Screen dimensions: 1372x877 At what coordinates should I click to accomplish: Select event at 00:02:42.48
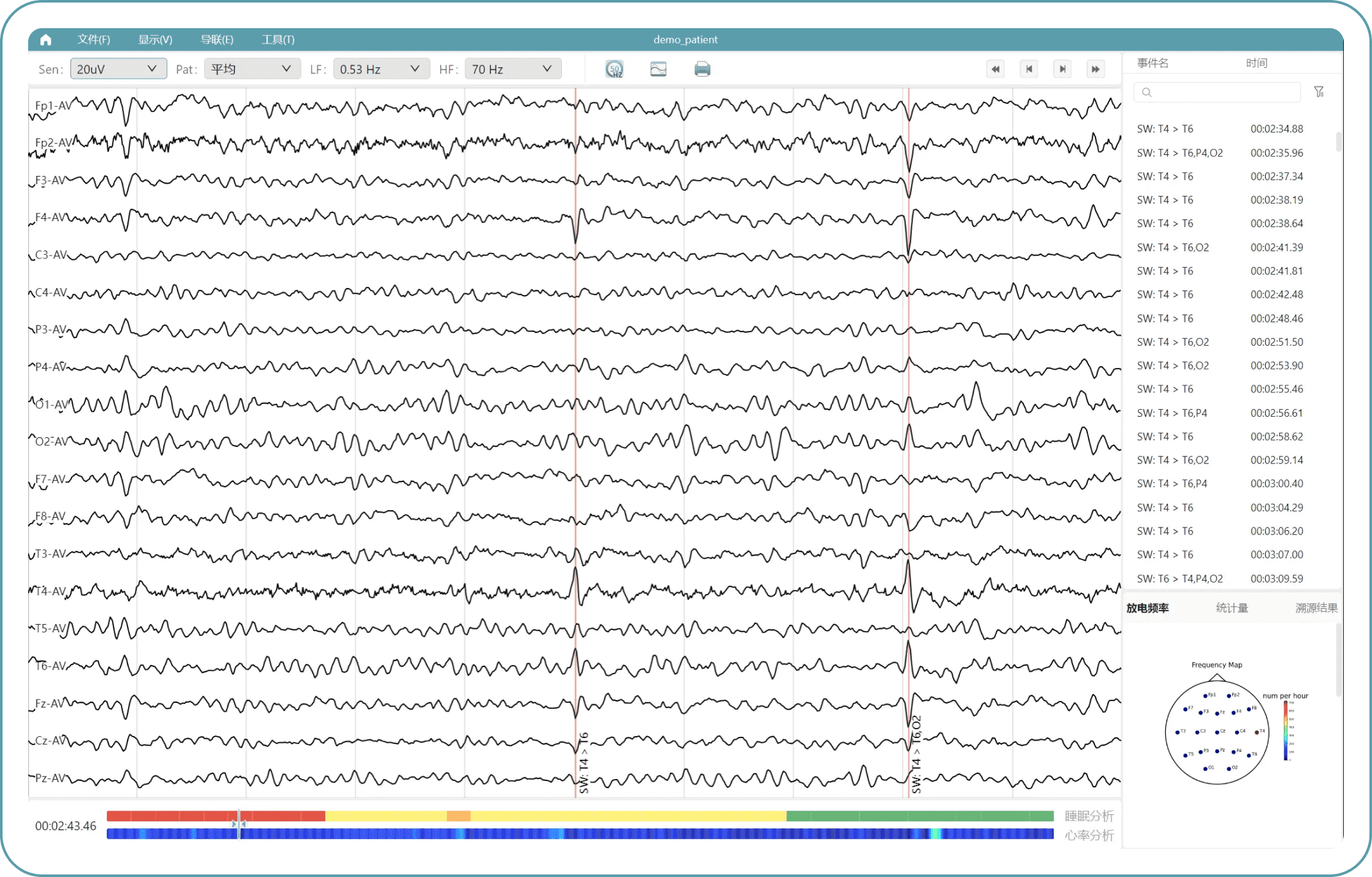pos(1220,295)
